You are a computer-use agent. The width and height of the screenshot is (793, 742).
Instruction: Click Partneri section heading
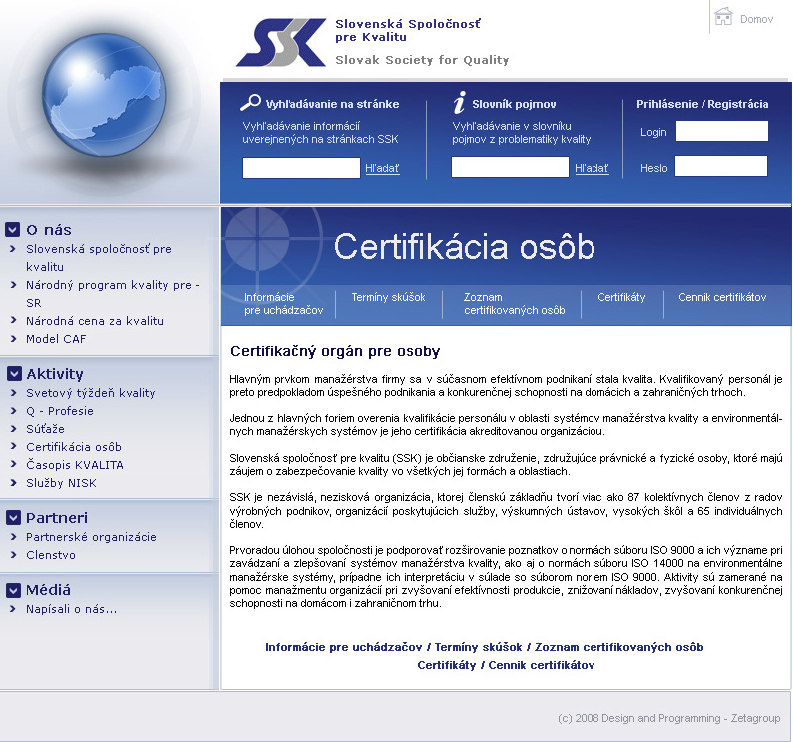click(x=57, y=517)
